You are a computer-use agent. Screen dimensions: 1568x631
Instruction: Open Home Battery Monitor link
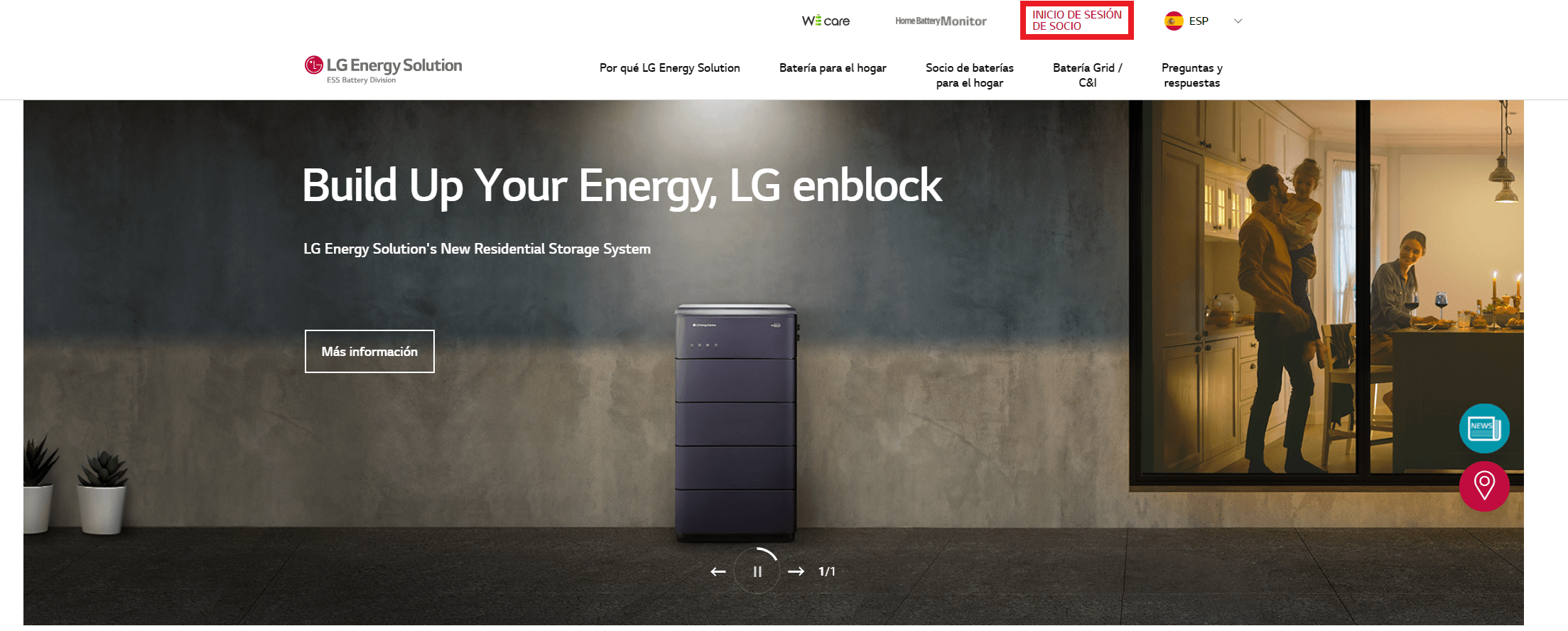(941, 21)
